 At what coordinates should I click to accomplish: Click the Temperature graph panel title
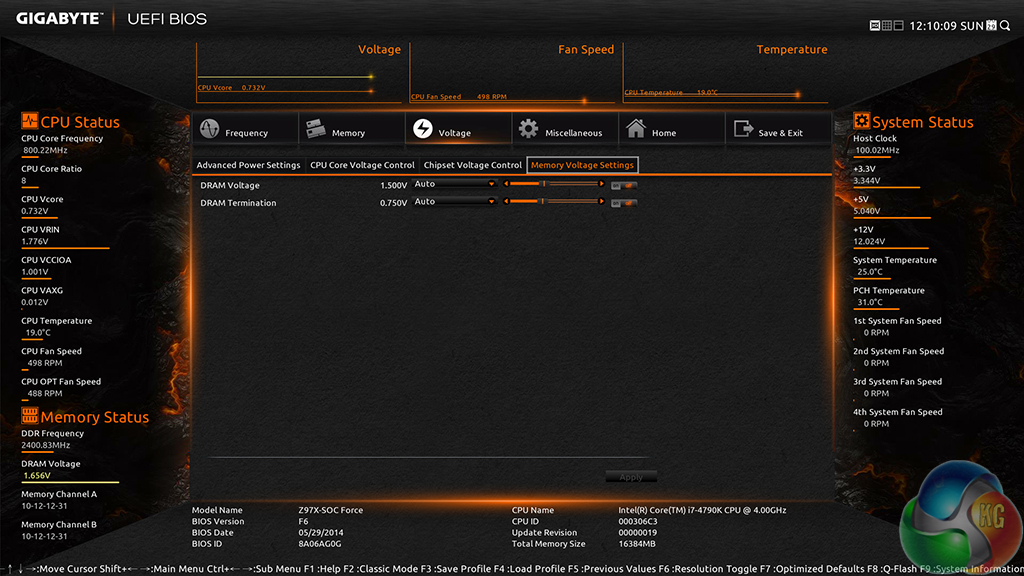pos(792,50)
